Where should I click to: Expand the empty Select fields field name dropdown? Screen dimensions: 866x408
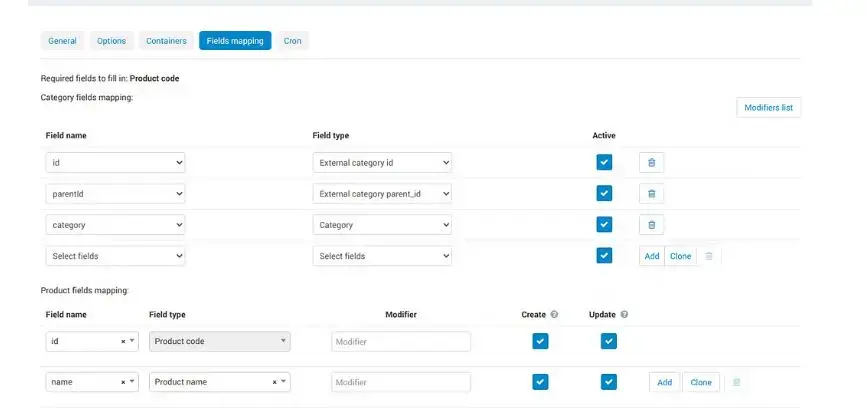(x=115, y=256)
